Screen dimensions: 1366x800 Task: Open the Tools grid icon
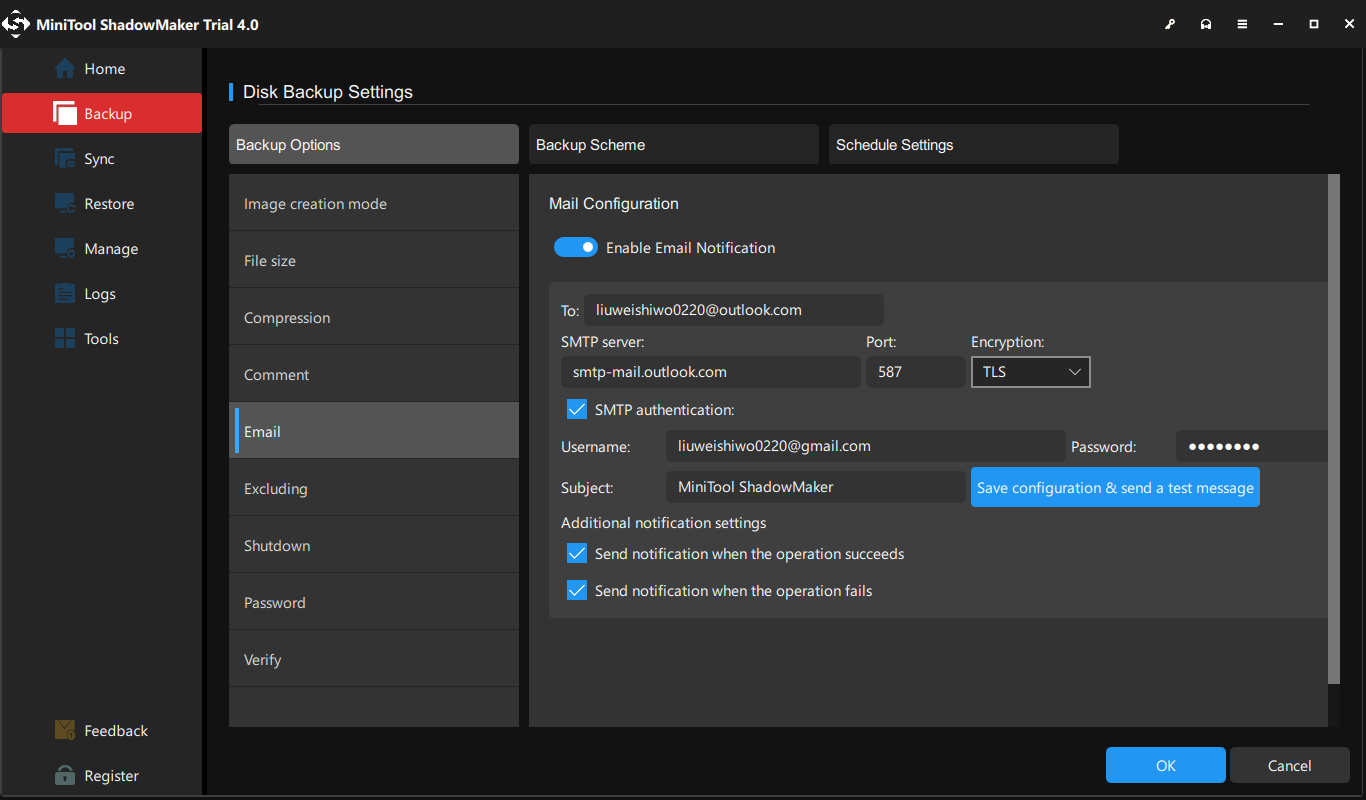coord(65,339)
